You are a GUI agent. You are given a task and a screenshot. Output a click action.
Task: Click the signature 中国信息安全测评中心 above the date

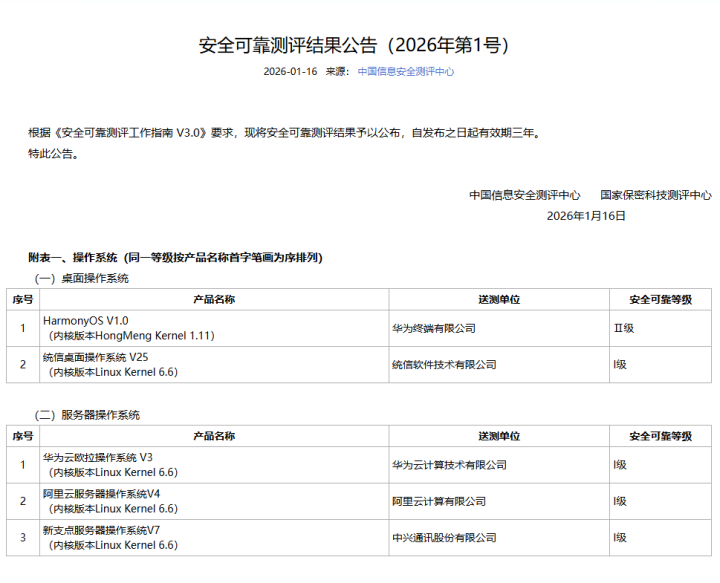click(x=524, y=196)
